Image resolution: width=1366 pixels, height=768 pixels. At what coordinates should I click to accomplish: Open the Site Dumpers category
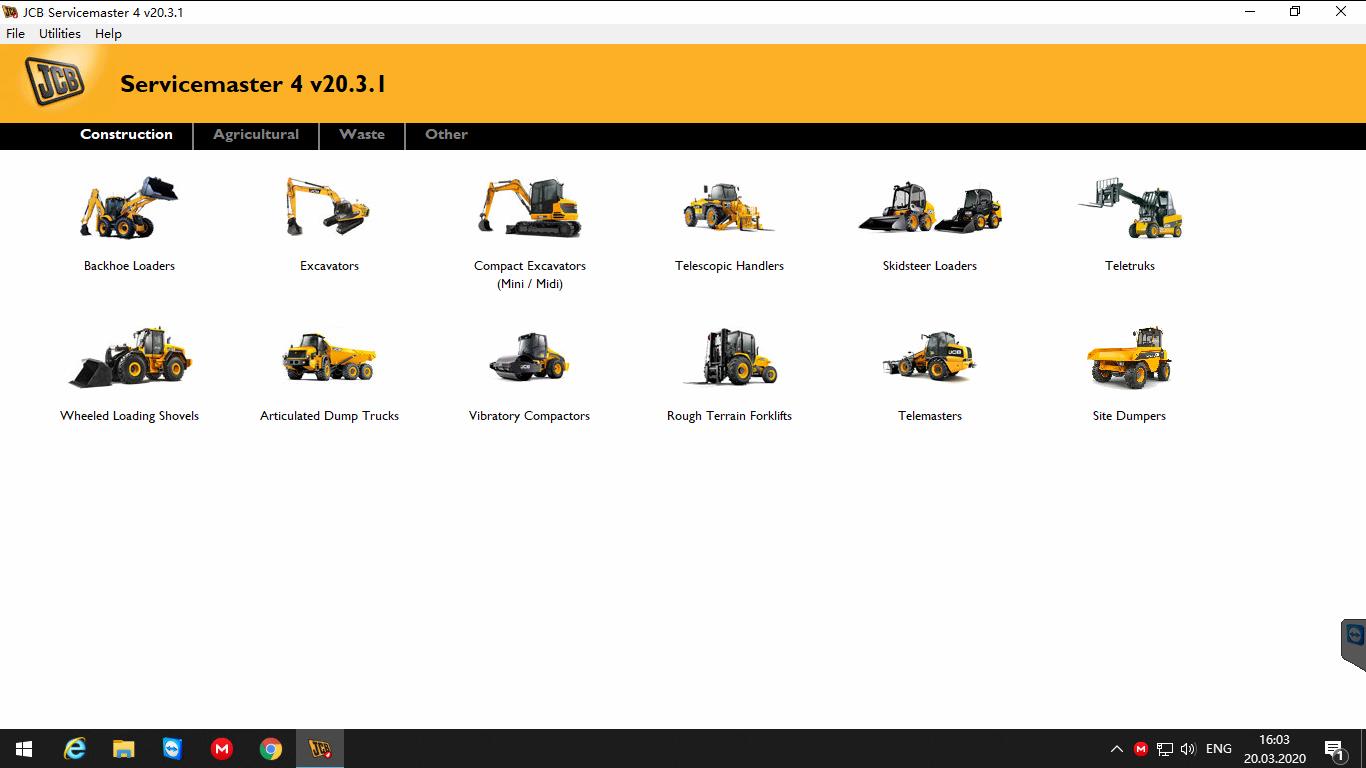[1129, 358]
